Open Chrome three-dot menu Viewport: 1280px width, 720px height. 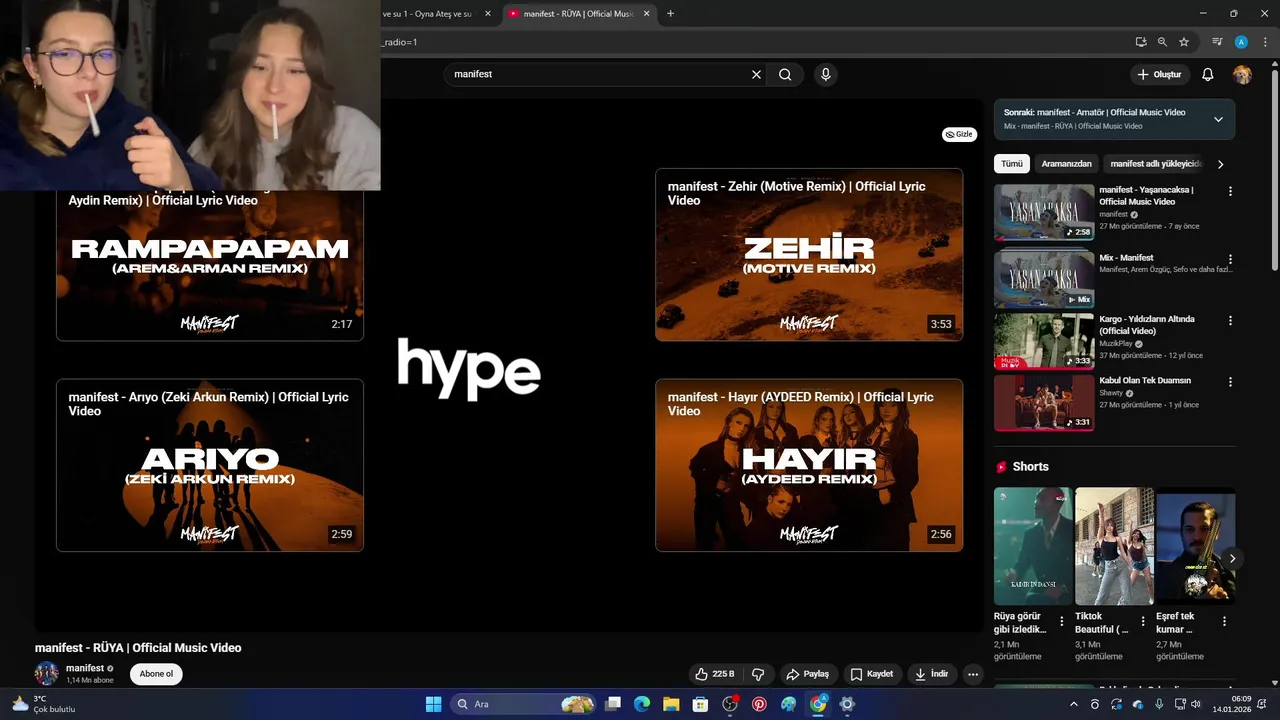coord(1264,42)
